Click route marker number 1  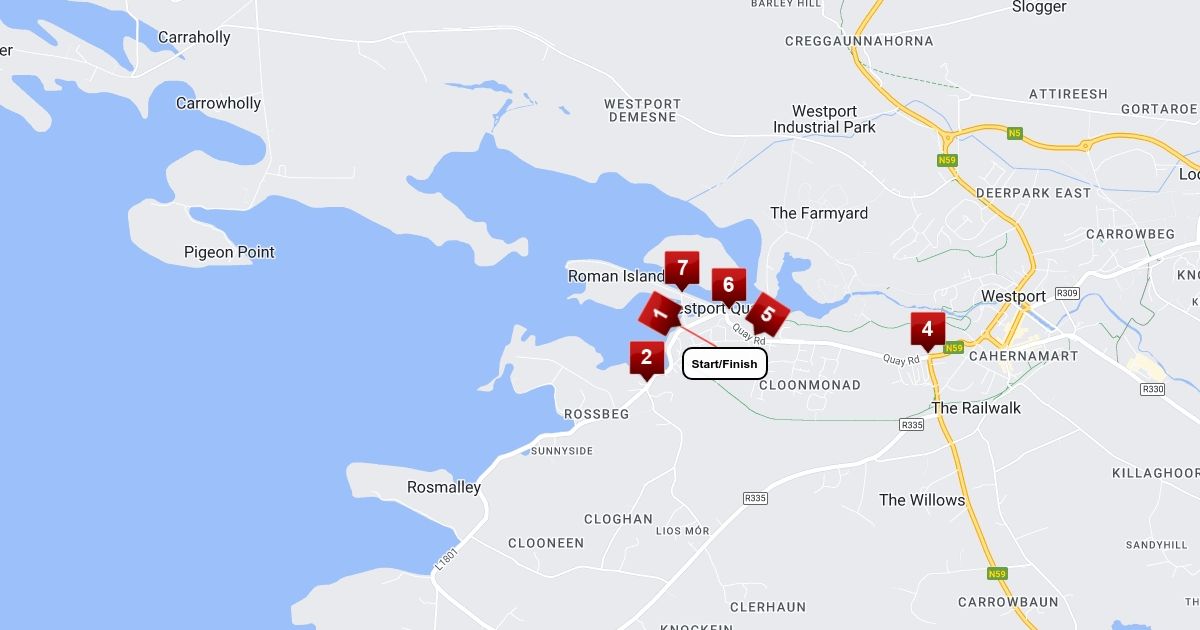pyautogui.click(x=660, y=314)
